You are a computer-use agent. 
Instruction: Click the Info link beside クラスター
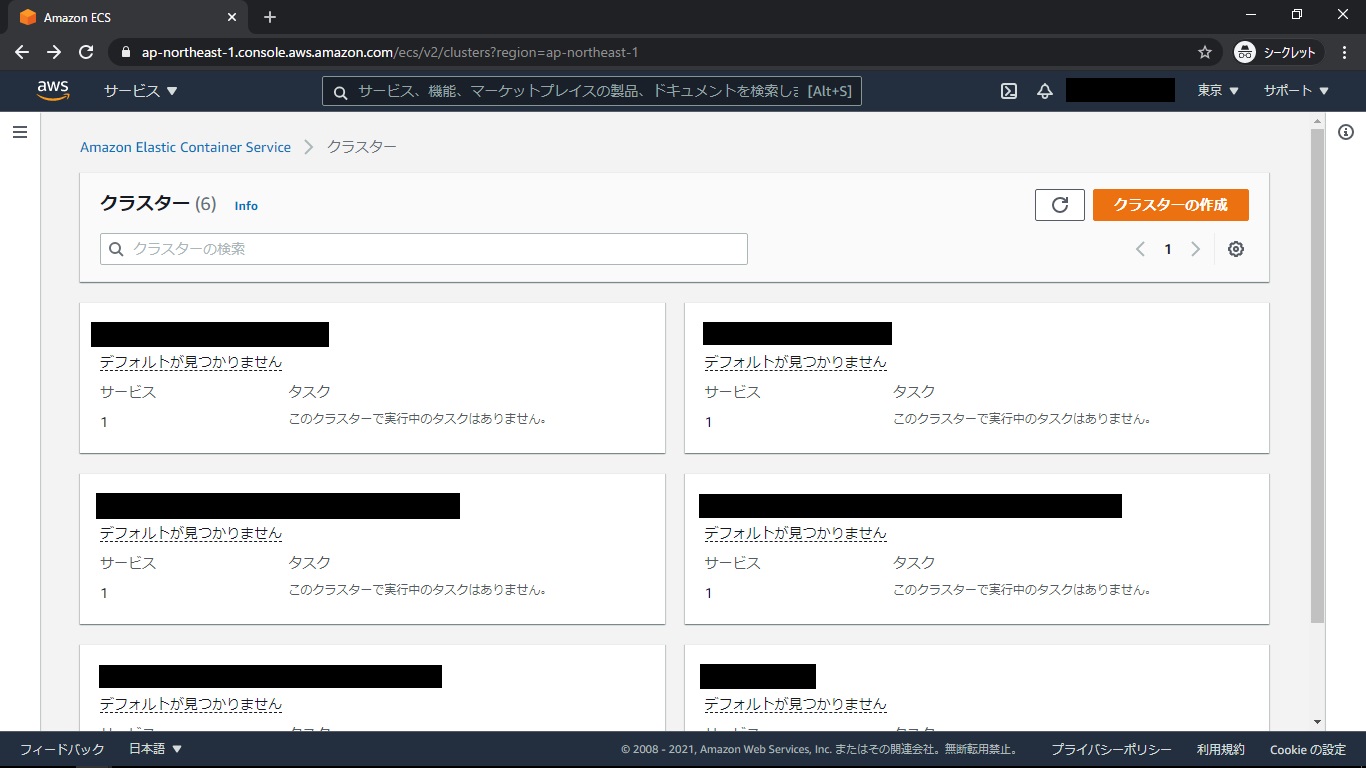tap(246, 206)
